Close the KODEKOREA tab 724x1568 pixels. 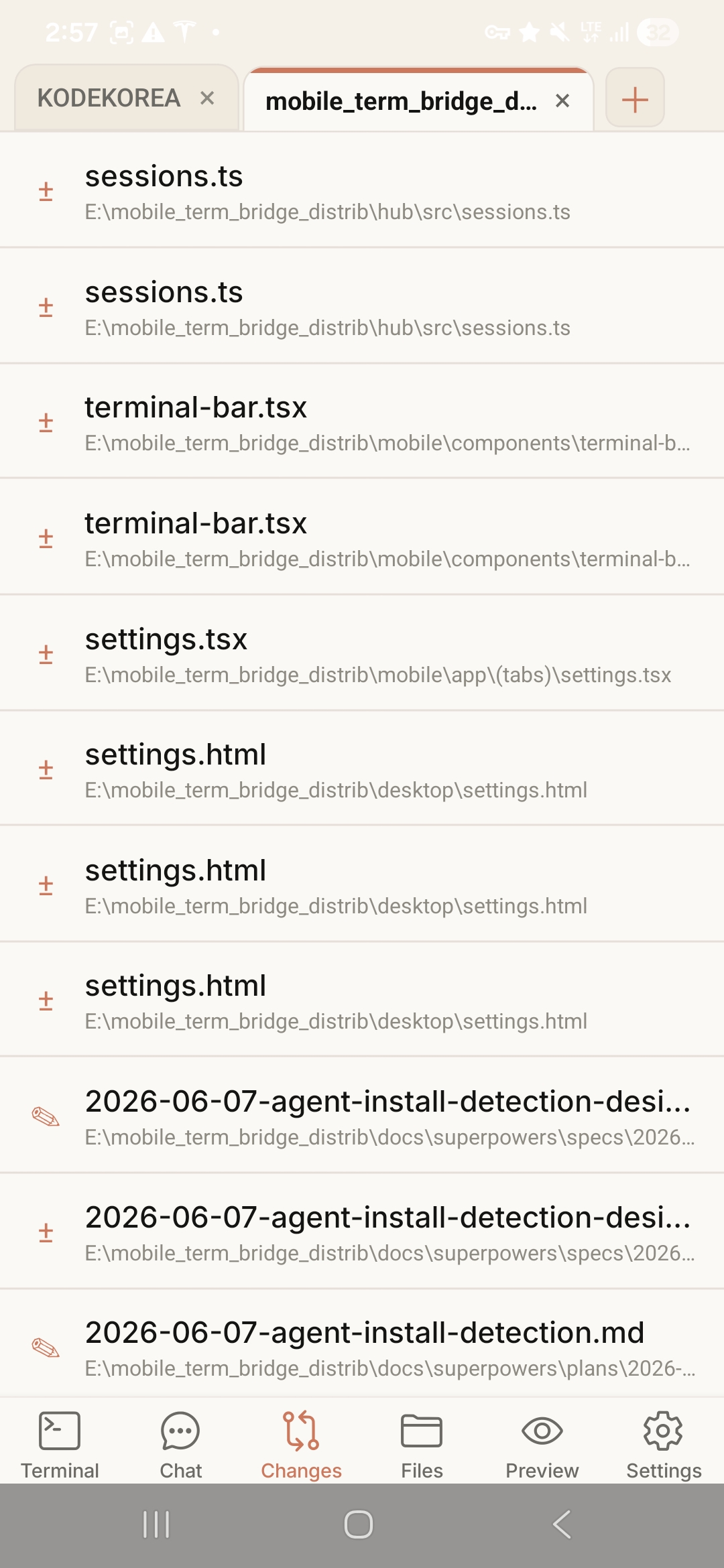coord(207,99)
